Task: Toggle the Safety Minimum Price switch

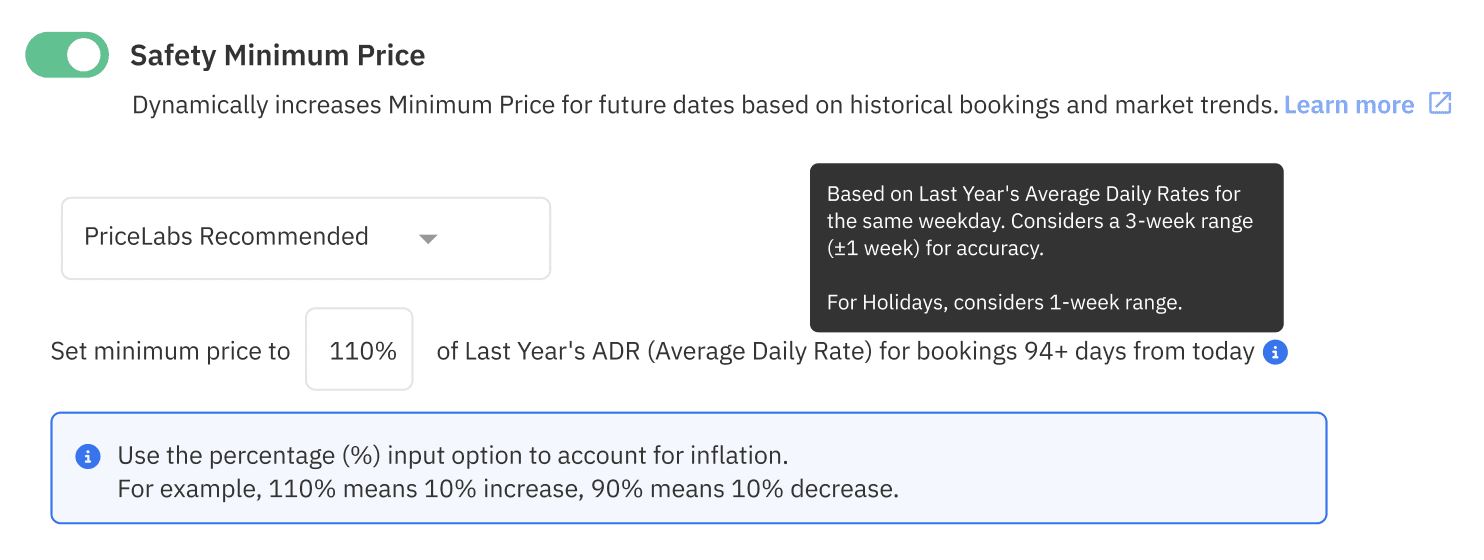Action: click(67, 55)
